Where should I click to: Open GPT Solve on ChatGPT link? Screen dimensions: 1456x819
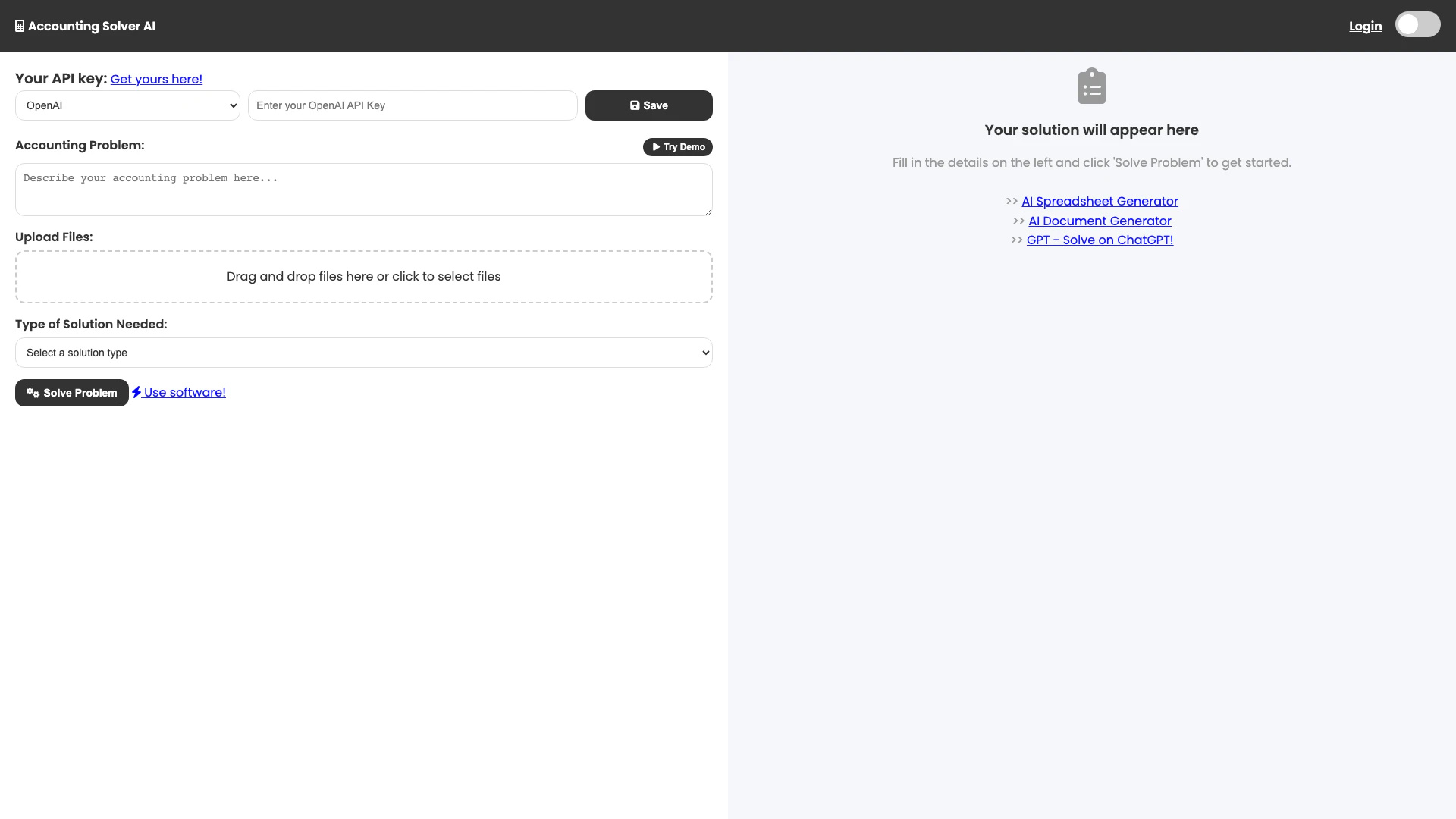tap(1100, 240)
